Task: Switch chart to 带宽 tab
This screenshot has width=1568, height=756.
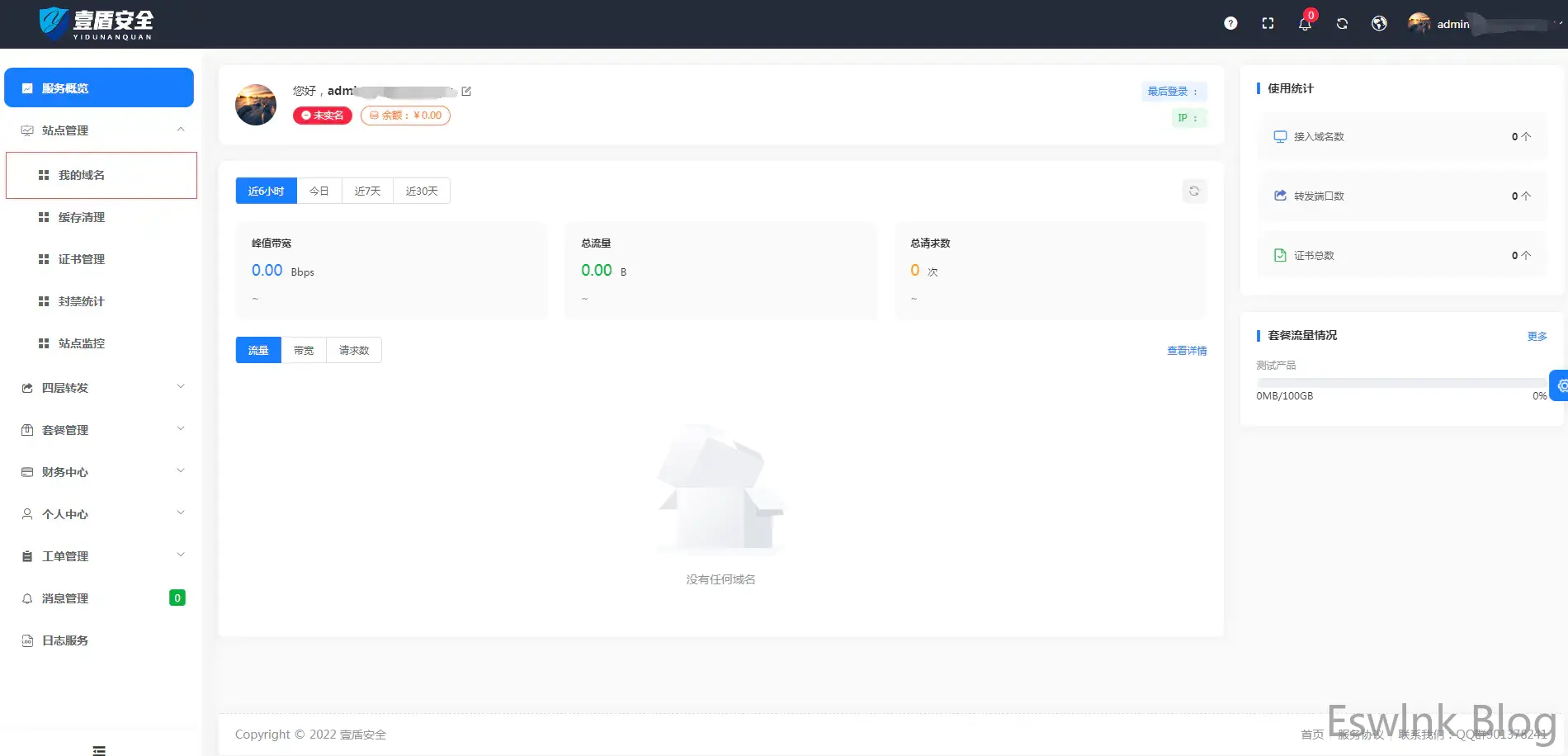Action: [304, 351]
